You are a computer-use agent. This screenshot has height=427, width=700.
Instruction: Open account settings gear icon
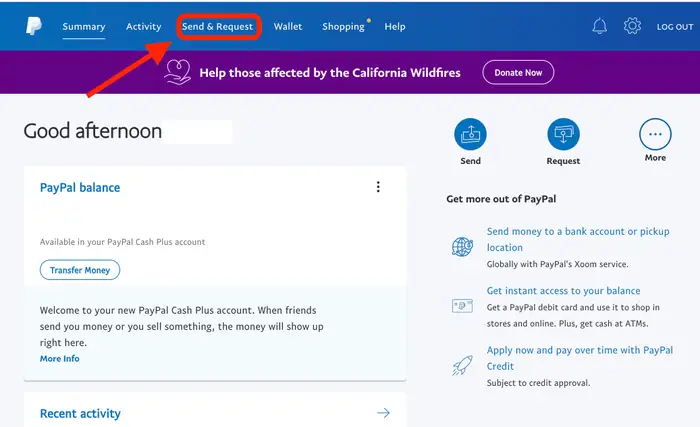pyautogui.click(x=632, y=26)
